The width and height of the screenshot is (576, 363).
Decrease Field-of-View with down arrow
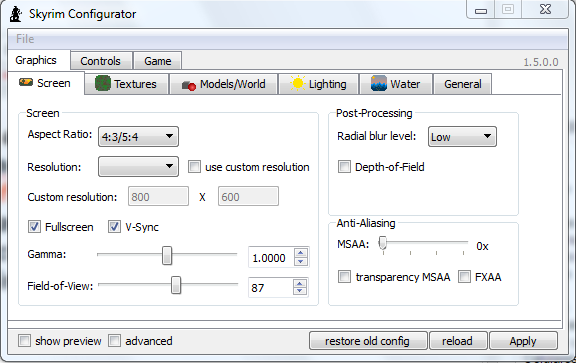coord(300,291)
